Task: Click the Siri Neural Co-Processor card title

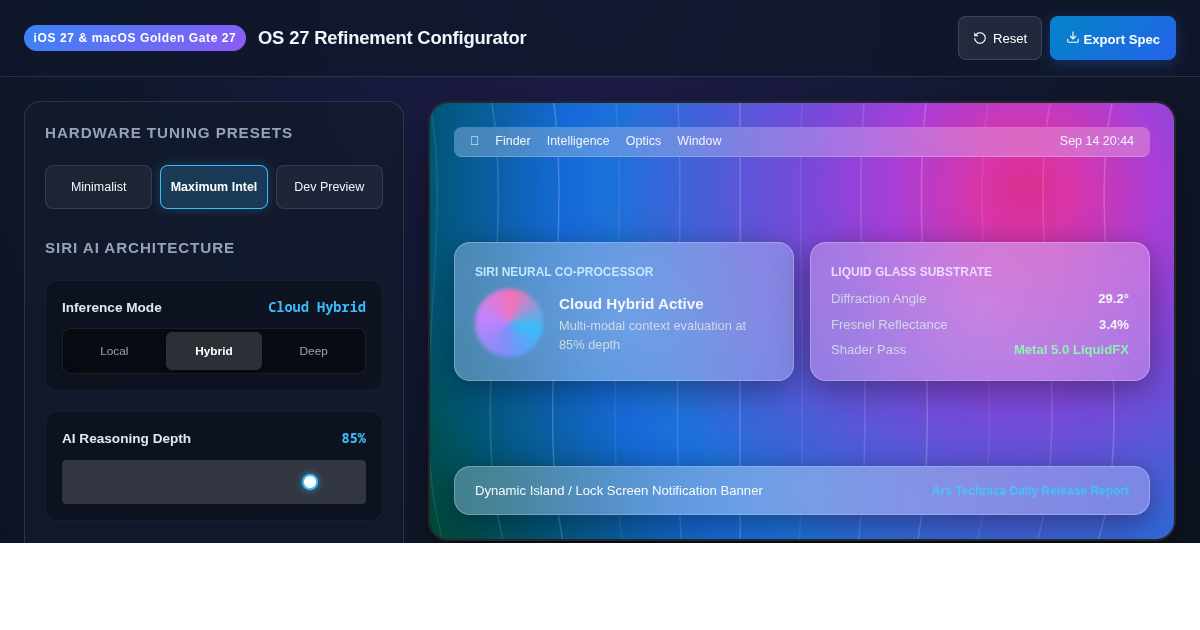Action: point(564,272)
